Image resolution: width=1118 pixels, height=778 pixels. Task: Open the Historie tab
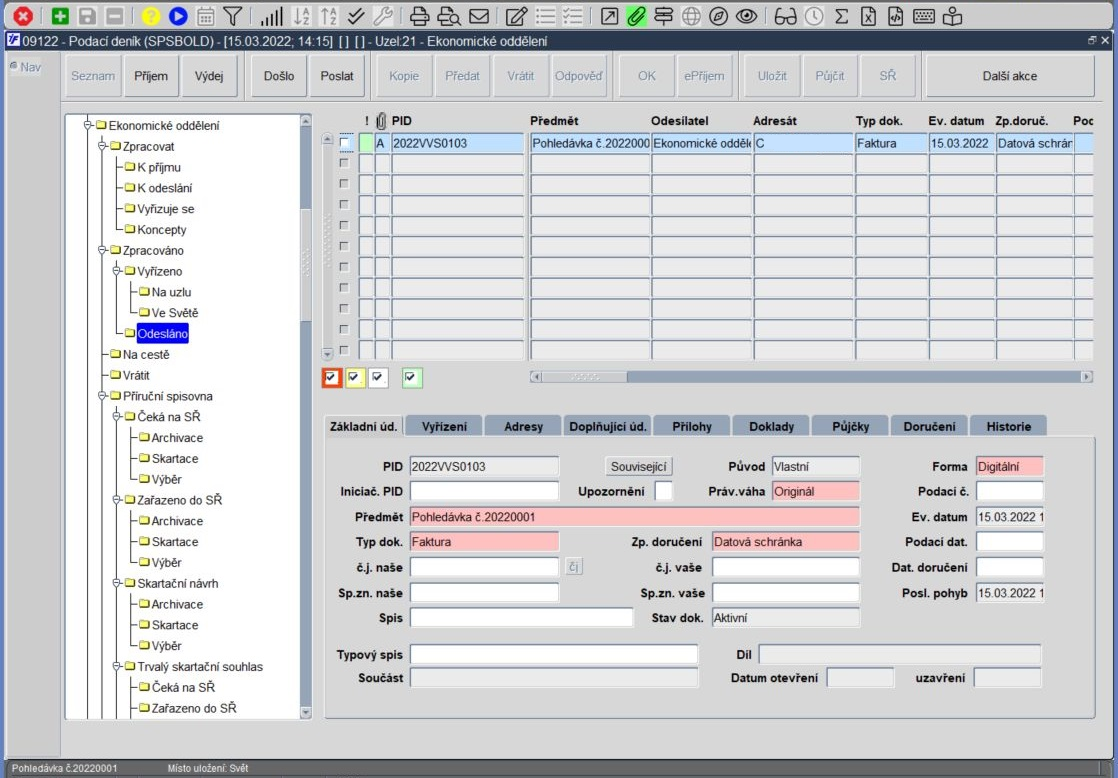pos(1008,426)
